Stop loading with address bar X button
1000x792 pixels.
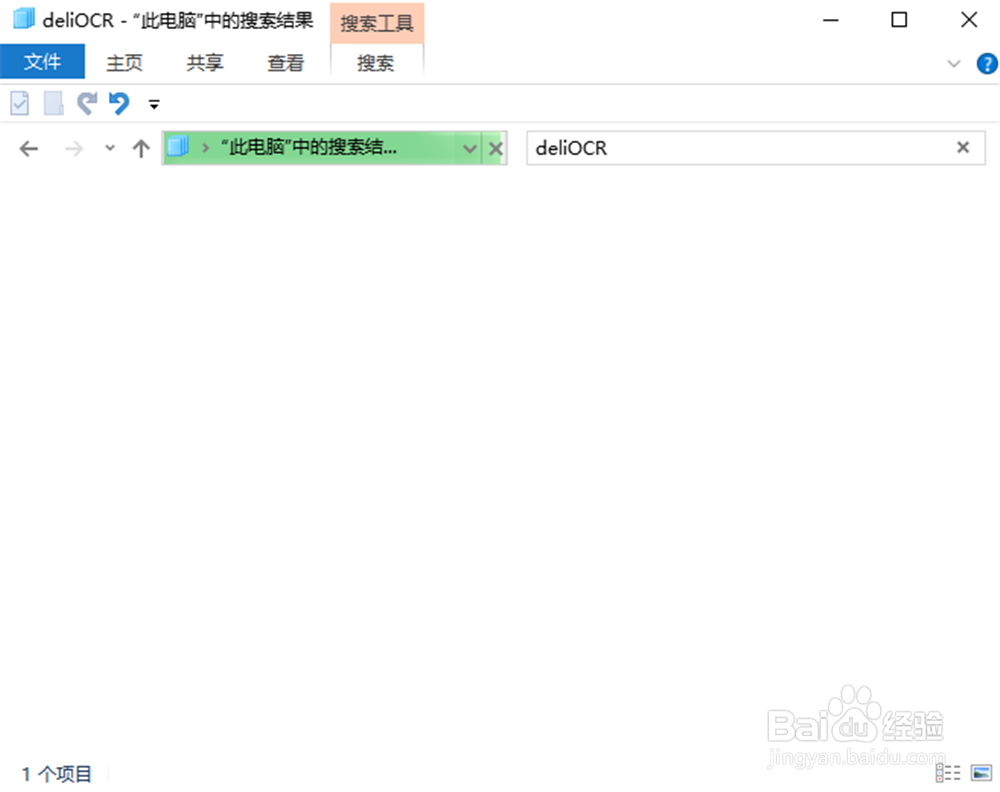[x=496, y=149]
